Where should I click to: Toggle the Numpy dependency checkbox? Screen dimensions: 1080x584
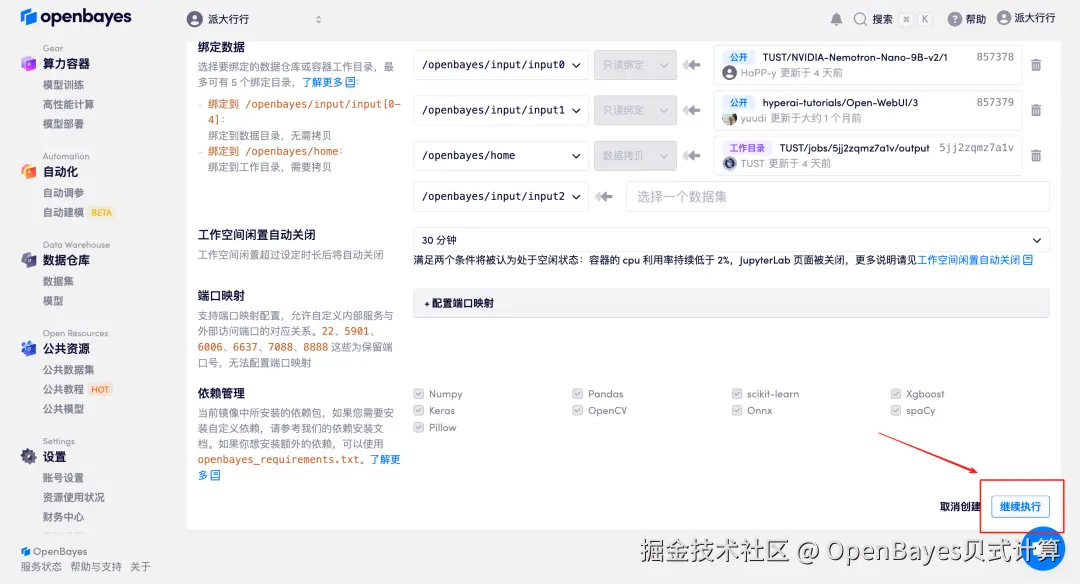click(x=419, y=394)
